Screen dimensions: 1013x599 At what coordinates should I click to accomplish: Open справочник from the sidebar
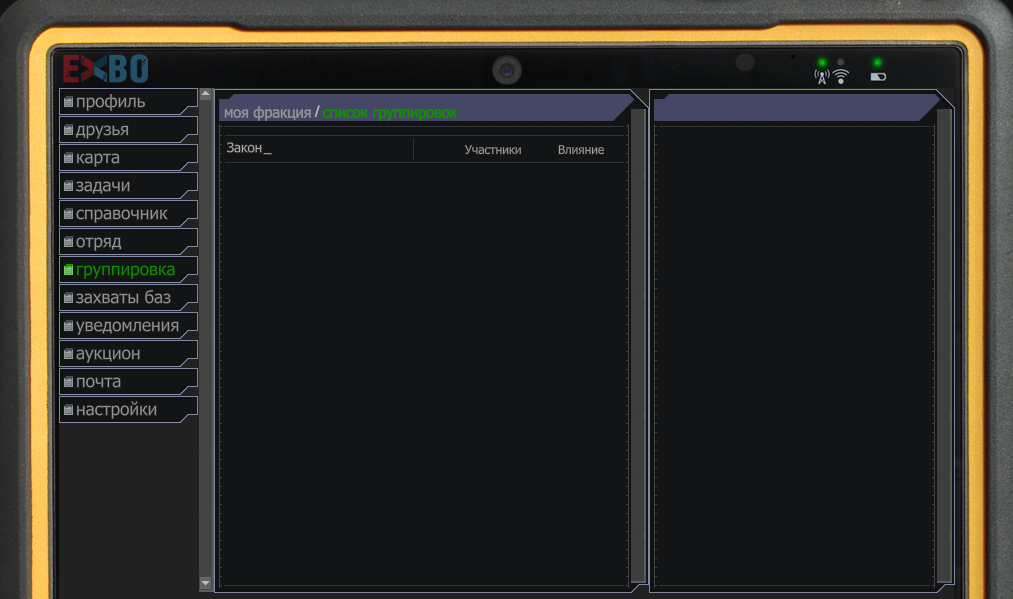coord(128,214)
